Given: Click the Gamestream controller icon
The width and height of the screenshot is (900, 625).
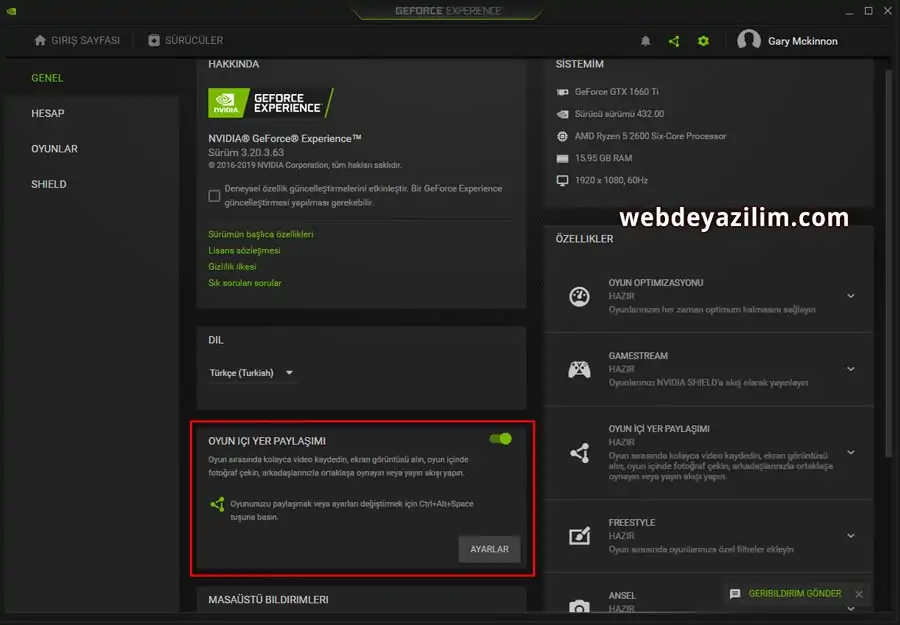Looking at the screenshot, I should click(579, 369).
